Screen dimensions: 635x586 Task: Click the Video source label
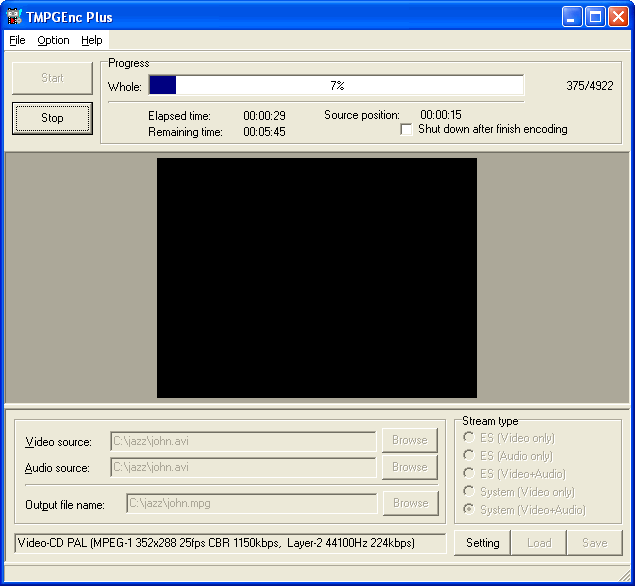[58, 442]
